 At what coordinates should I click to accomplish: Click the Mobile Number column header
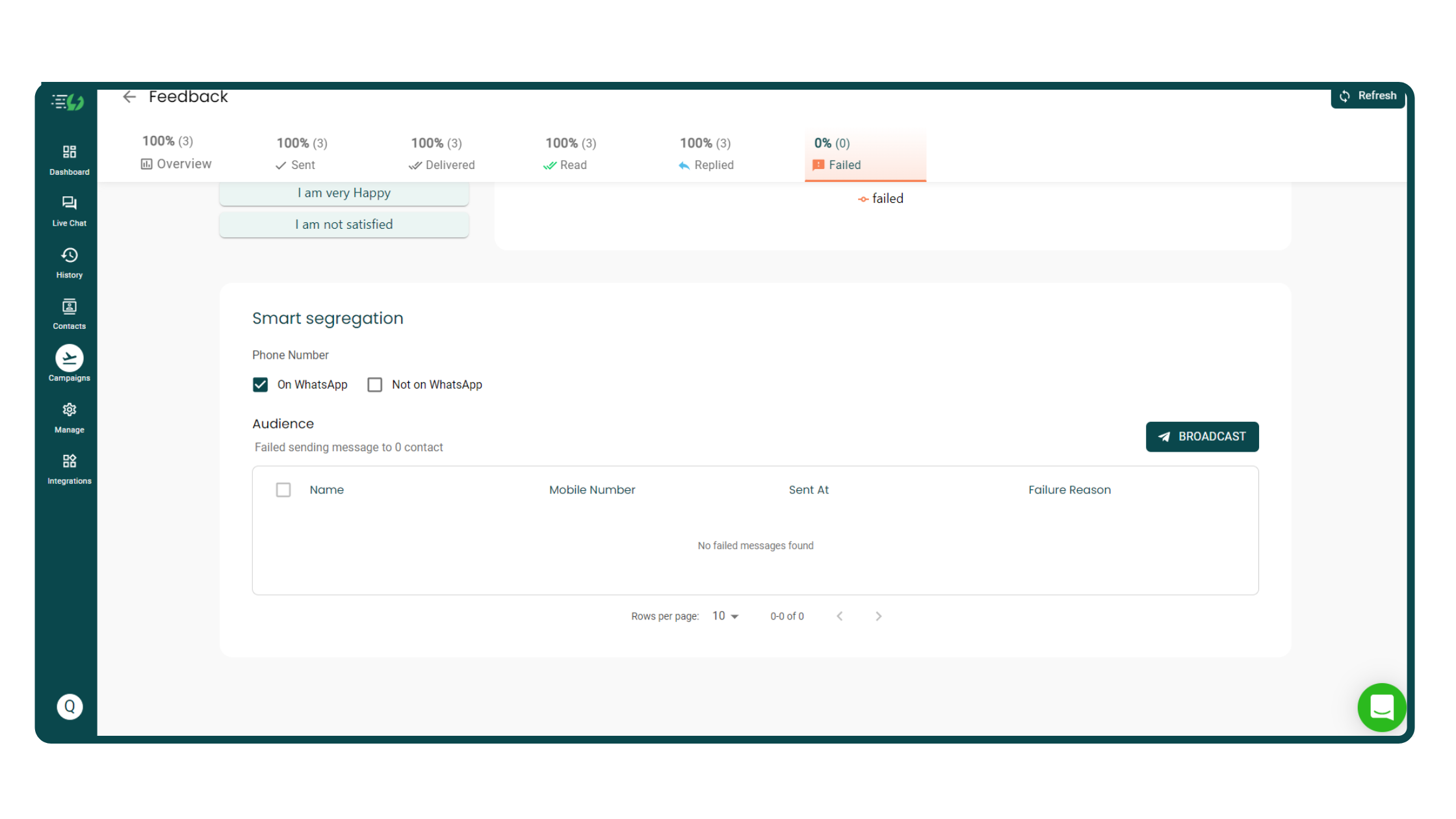click(x=592, y=490)
